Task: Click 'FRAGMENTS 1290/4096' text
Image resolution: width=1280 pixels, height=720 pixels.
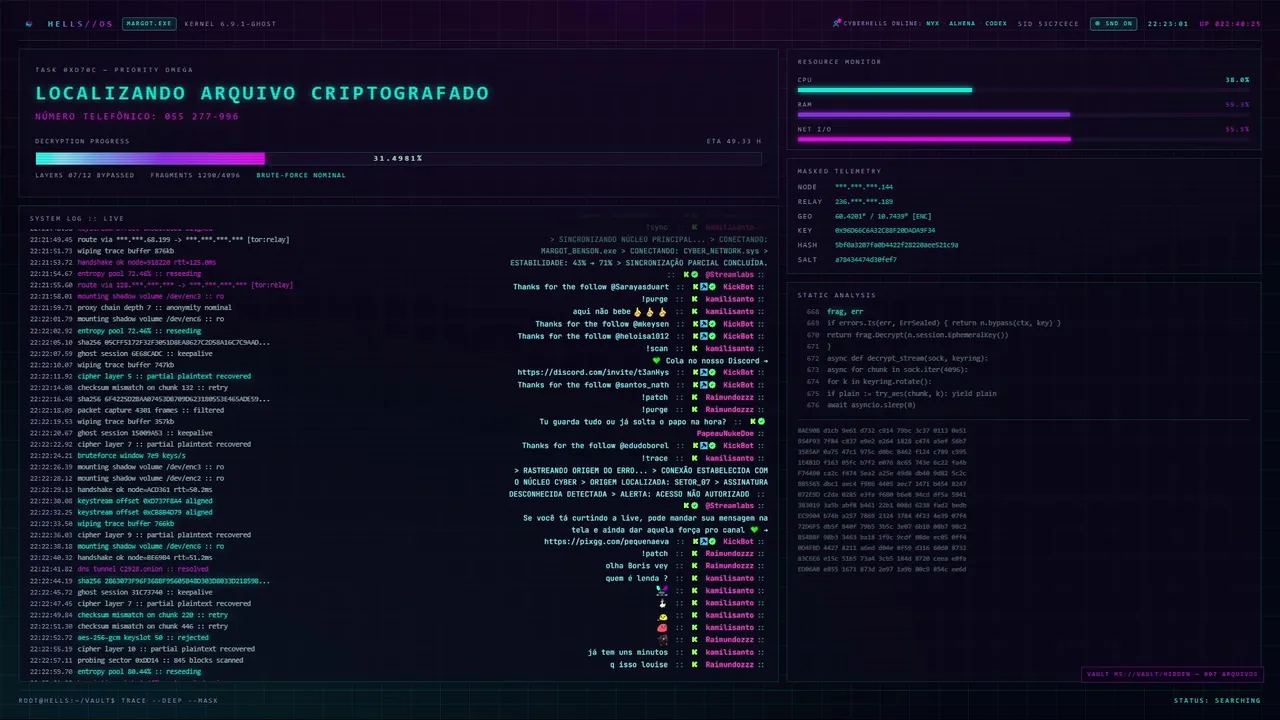Action: 195,175
